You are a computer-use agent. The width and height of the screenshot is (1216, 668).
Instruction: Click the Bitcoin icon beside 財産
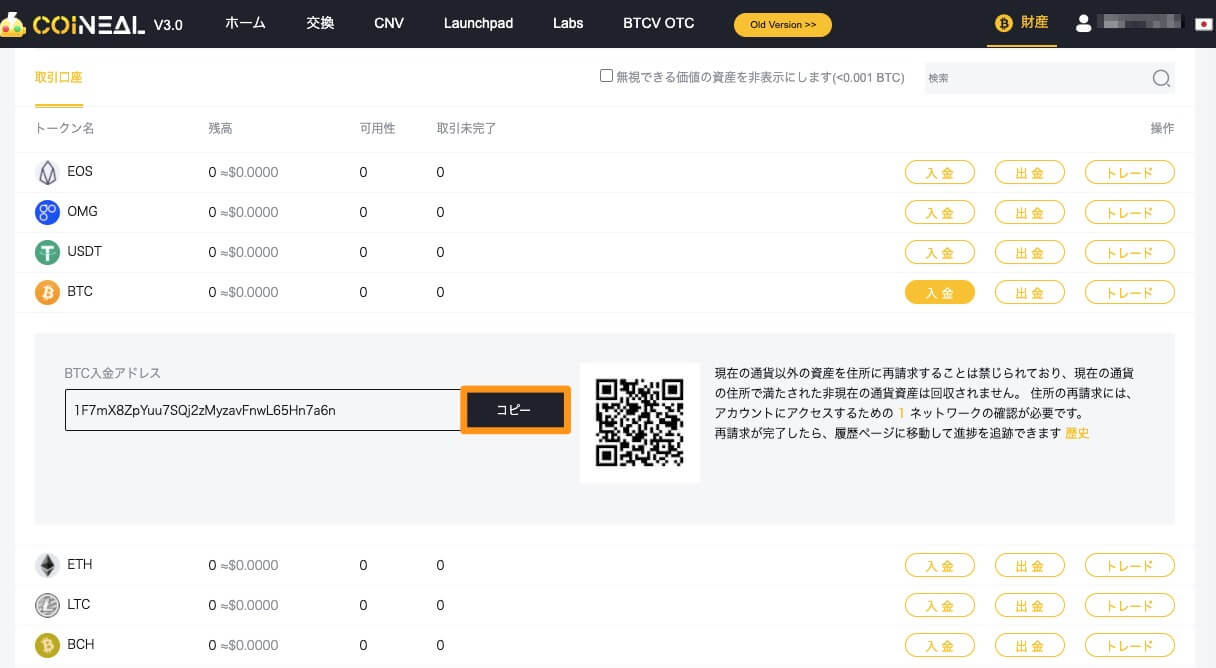coord(1003,23)
